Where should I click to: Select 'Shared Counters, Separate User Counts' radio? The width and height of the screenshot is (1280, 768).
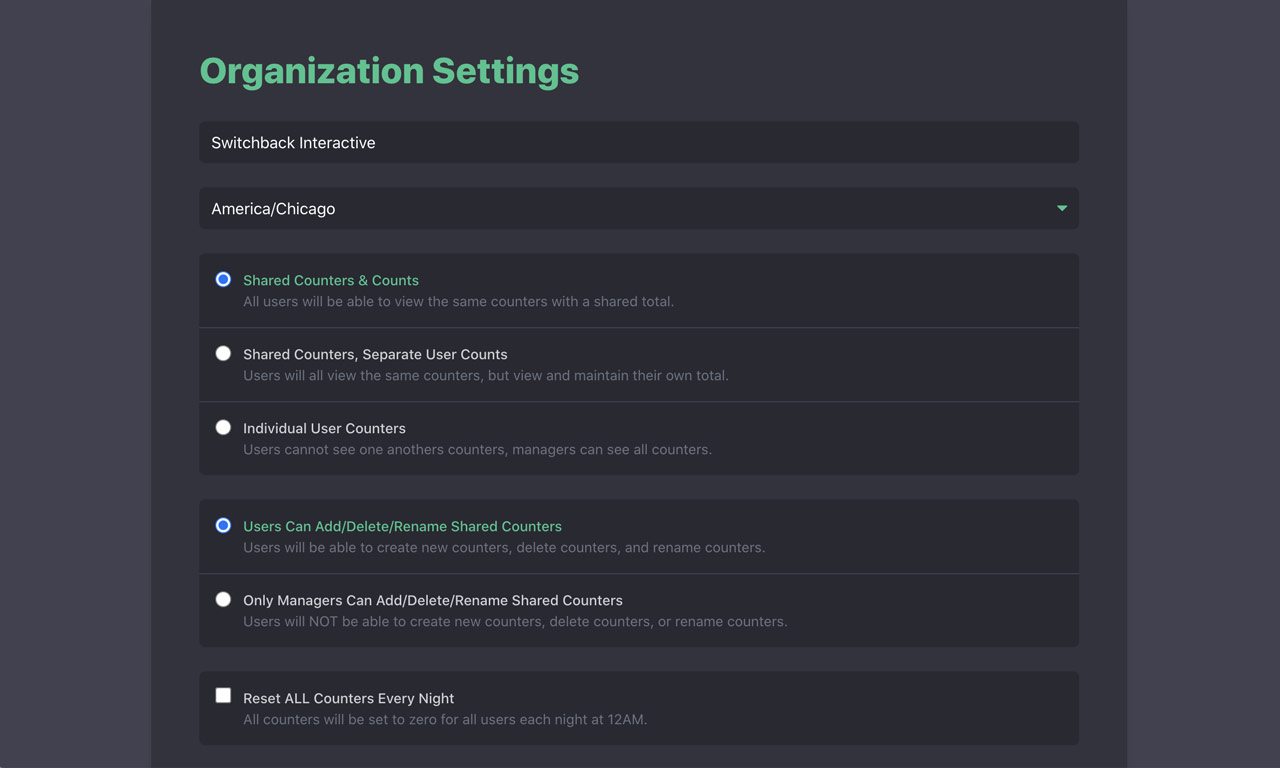click(223, 353)
